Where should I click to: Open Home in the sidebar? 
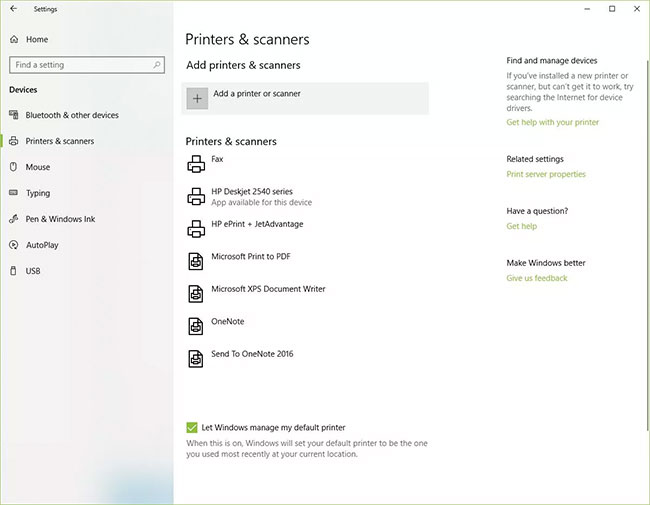[x=37, y=39]
